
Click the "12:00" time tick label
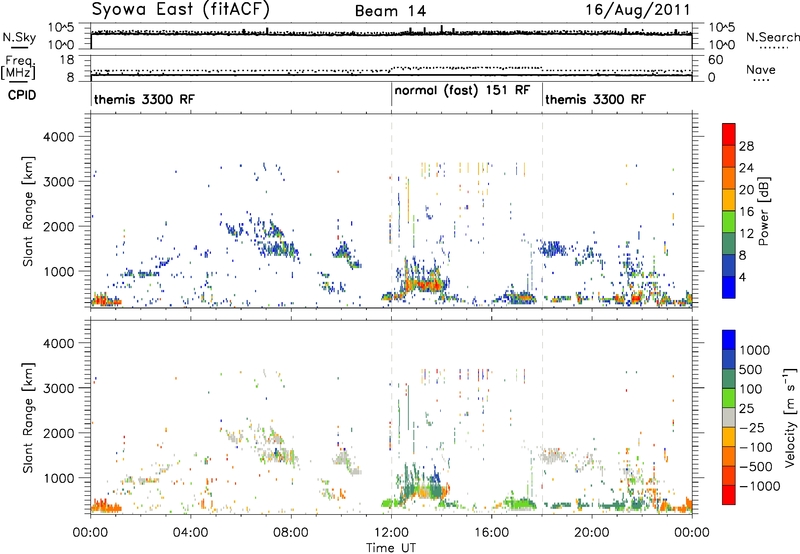click(x=391, y=533)
